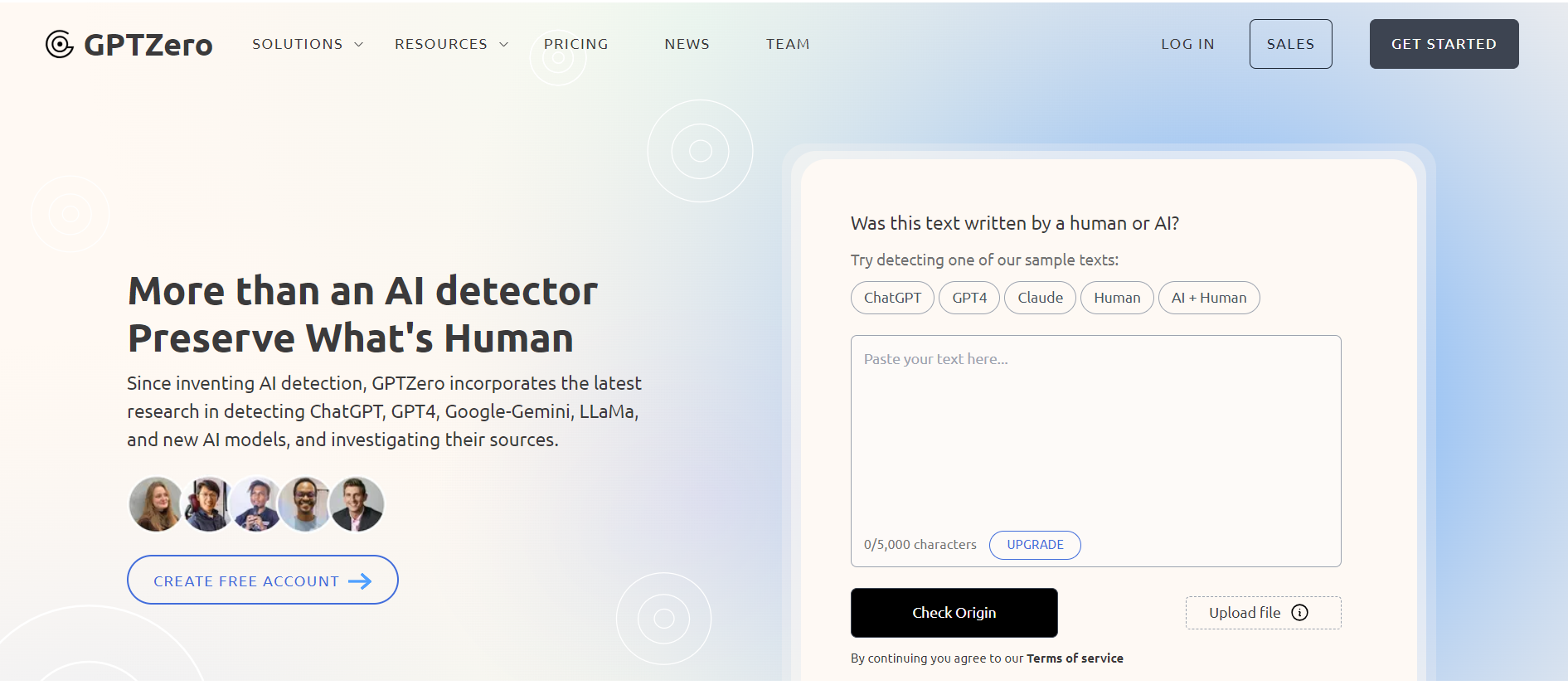The height and width of the screenshot is (685, 1568).
Task: Click the last team member avatar in suit
Action: (x=357, y=504)
